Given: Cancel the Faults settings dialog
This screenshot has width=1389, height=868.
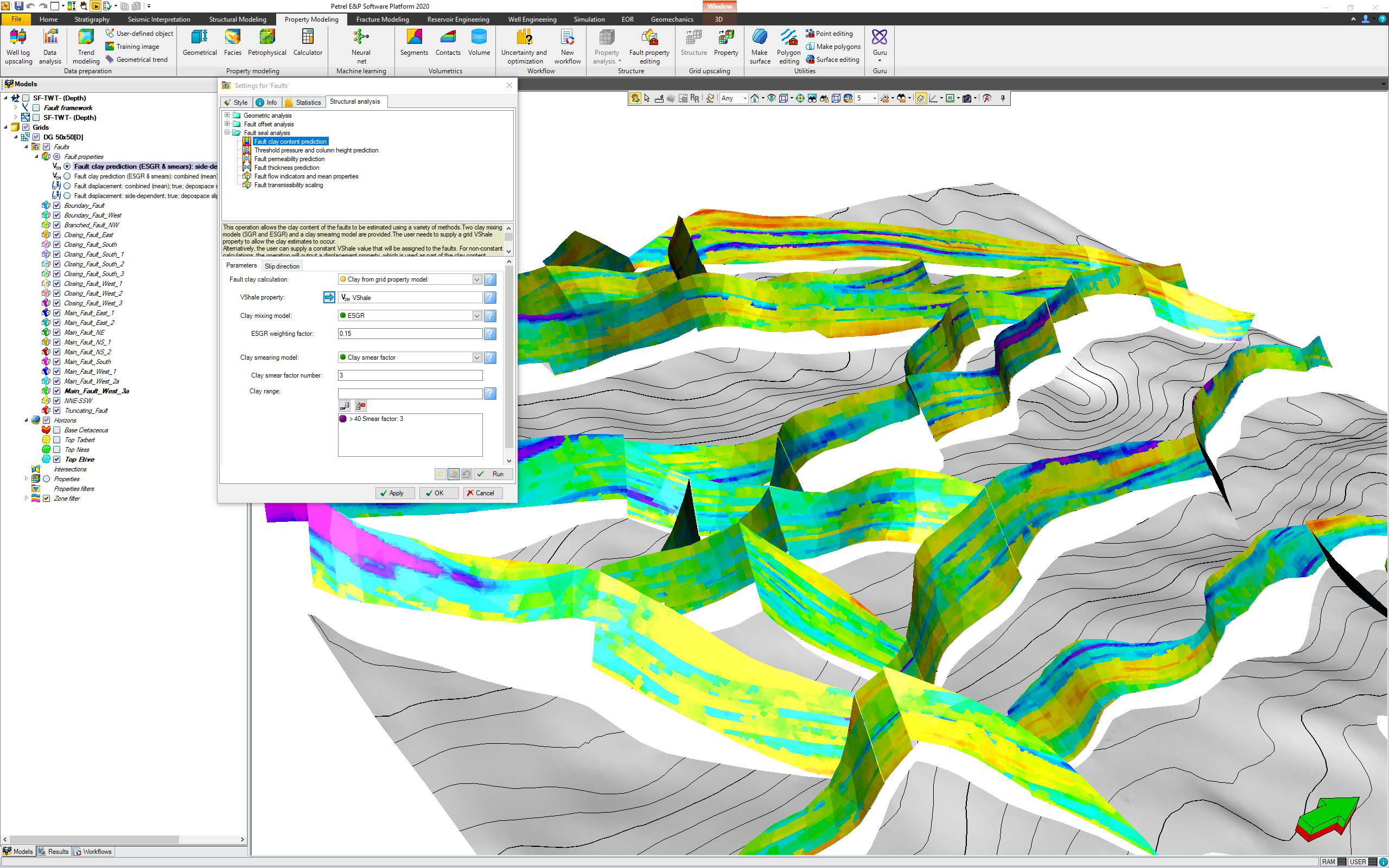Looking at the screenshot, I should click(x=483, y=493).
